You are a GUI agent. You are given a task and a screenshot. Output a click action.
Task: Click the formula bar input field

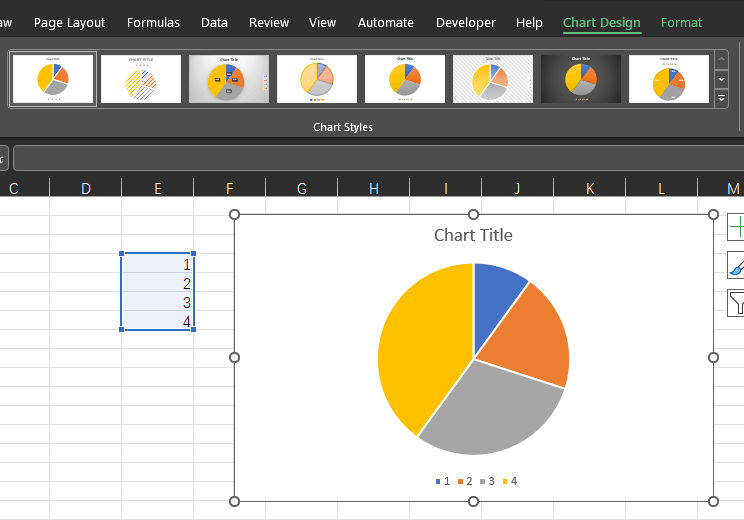click(379, 158)
